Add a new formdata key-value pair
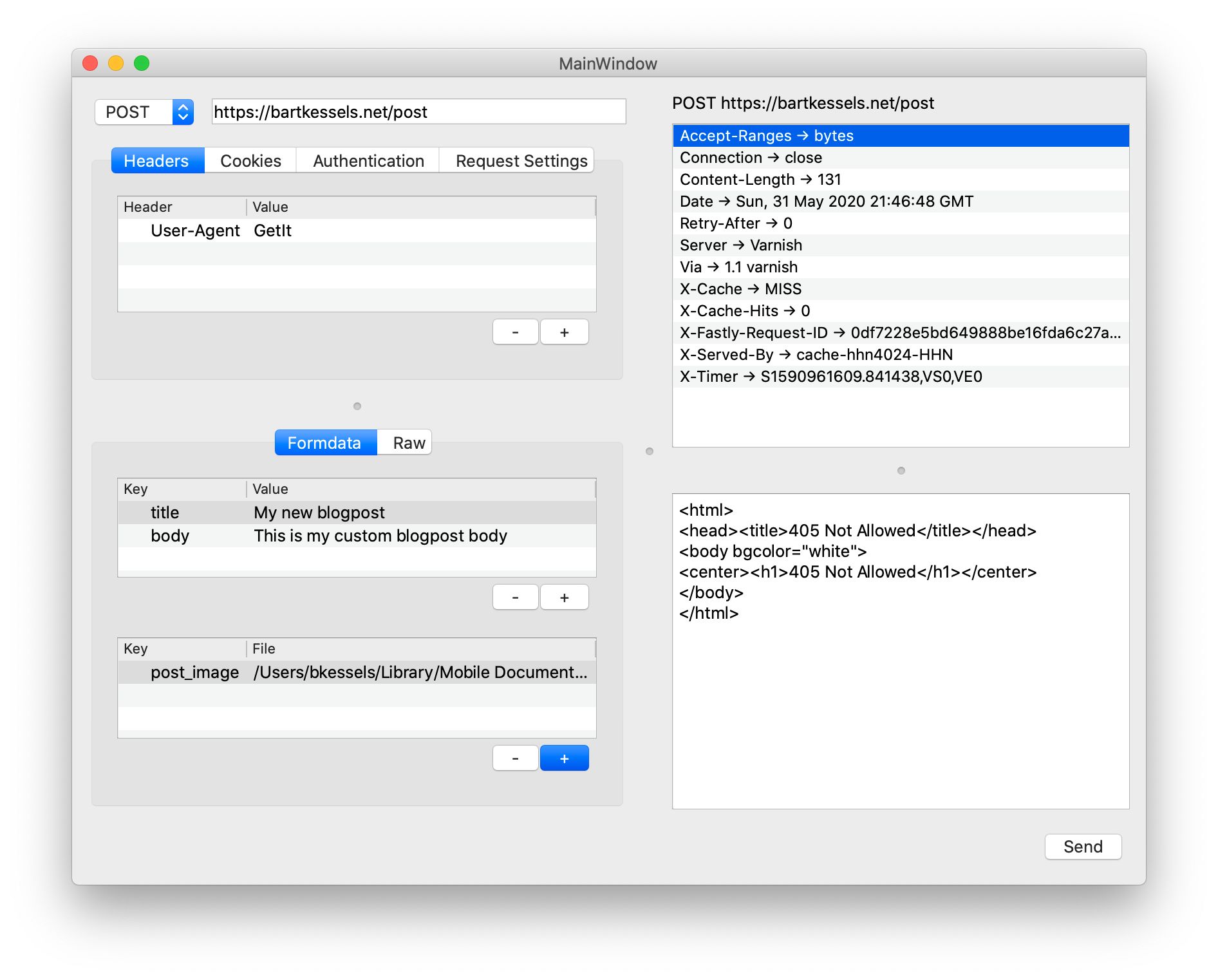Screen dimensions: 1218x980 (565, 597)
